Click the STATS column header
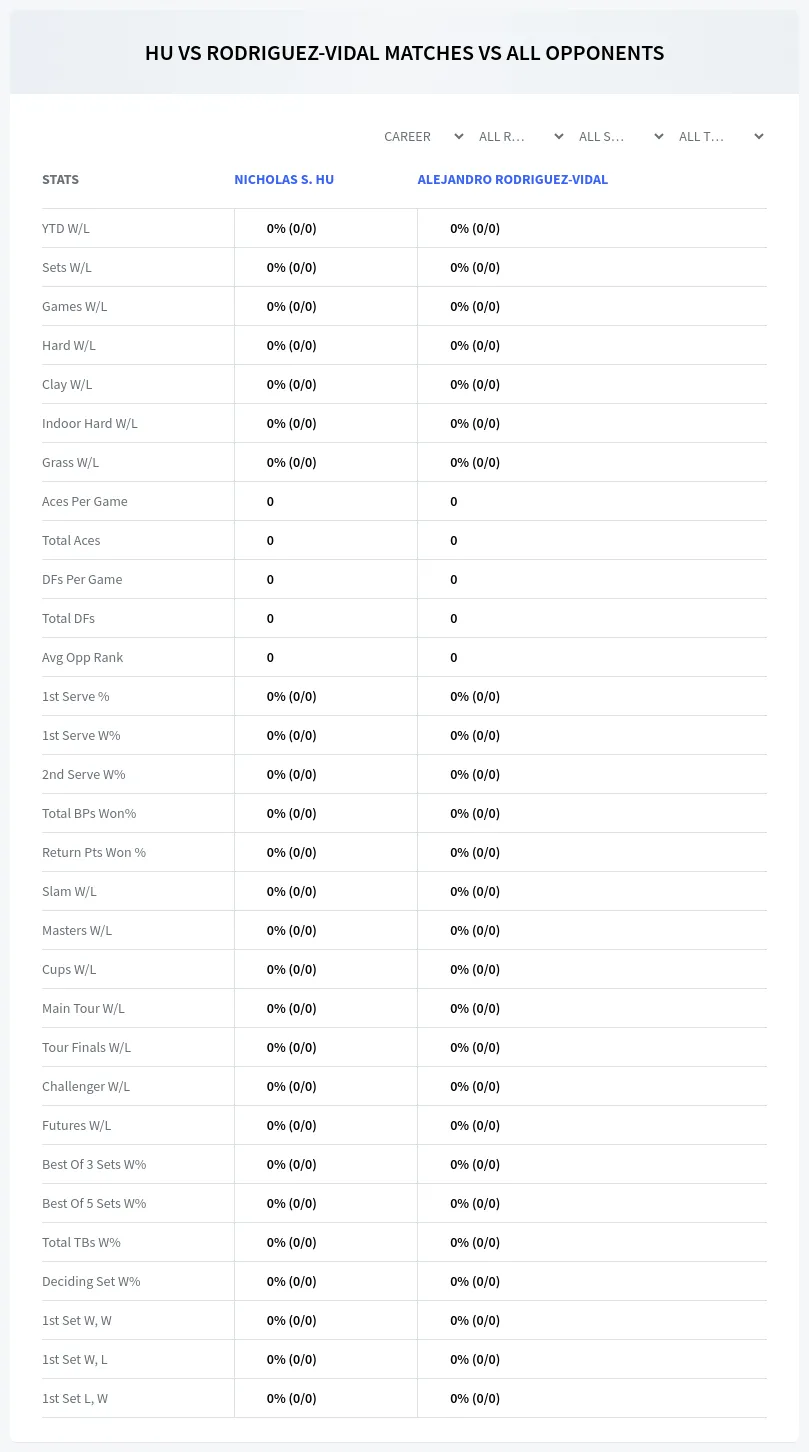 60,180
